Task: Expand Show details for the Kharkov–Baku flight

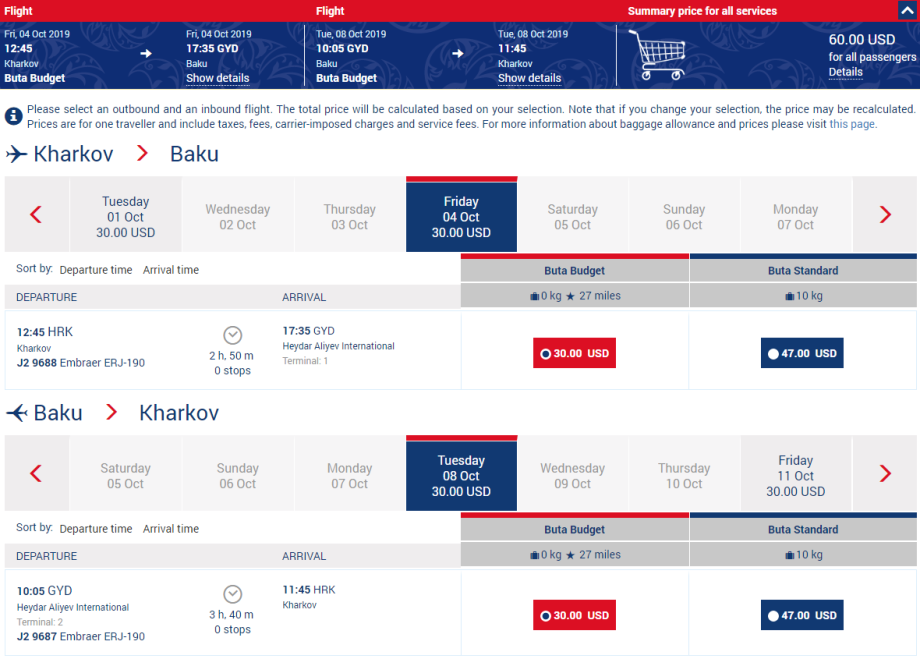Action: pos(218,78)
